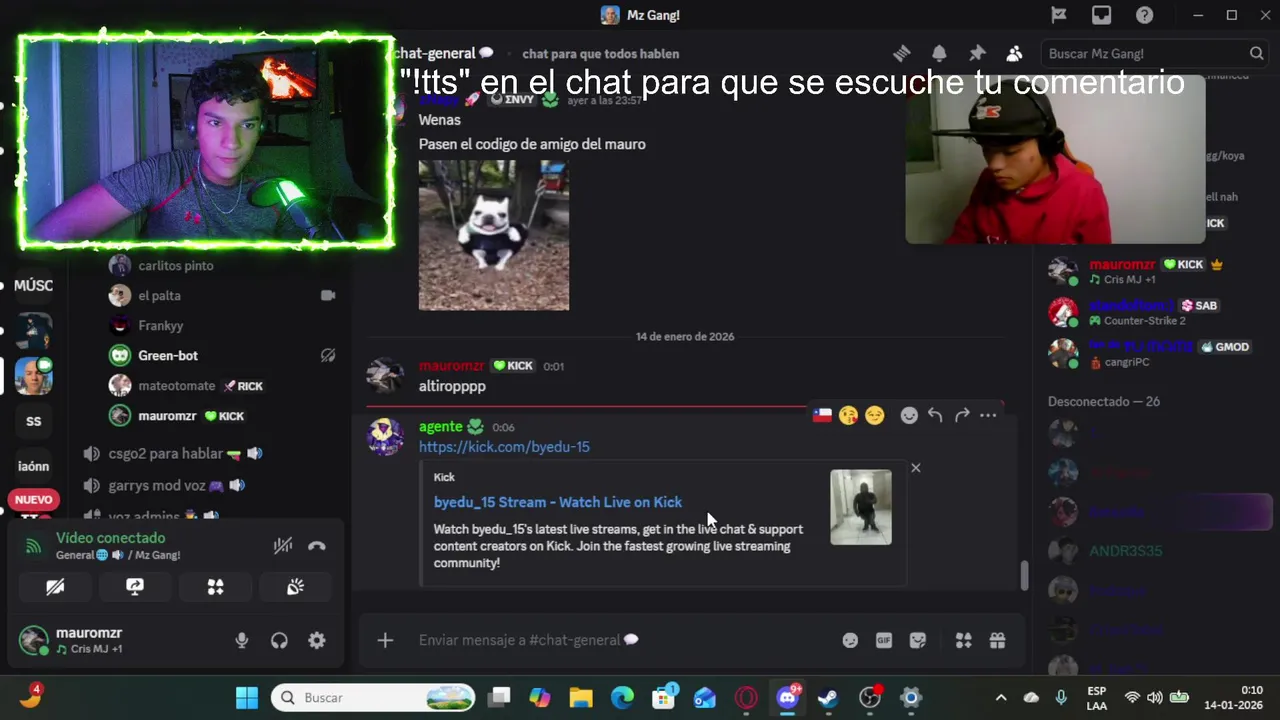React with the smirking face emoji
Image resolution: width=1280 pixels, height=720 pixels.
click(875, 415)
